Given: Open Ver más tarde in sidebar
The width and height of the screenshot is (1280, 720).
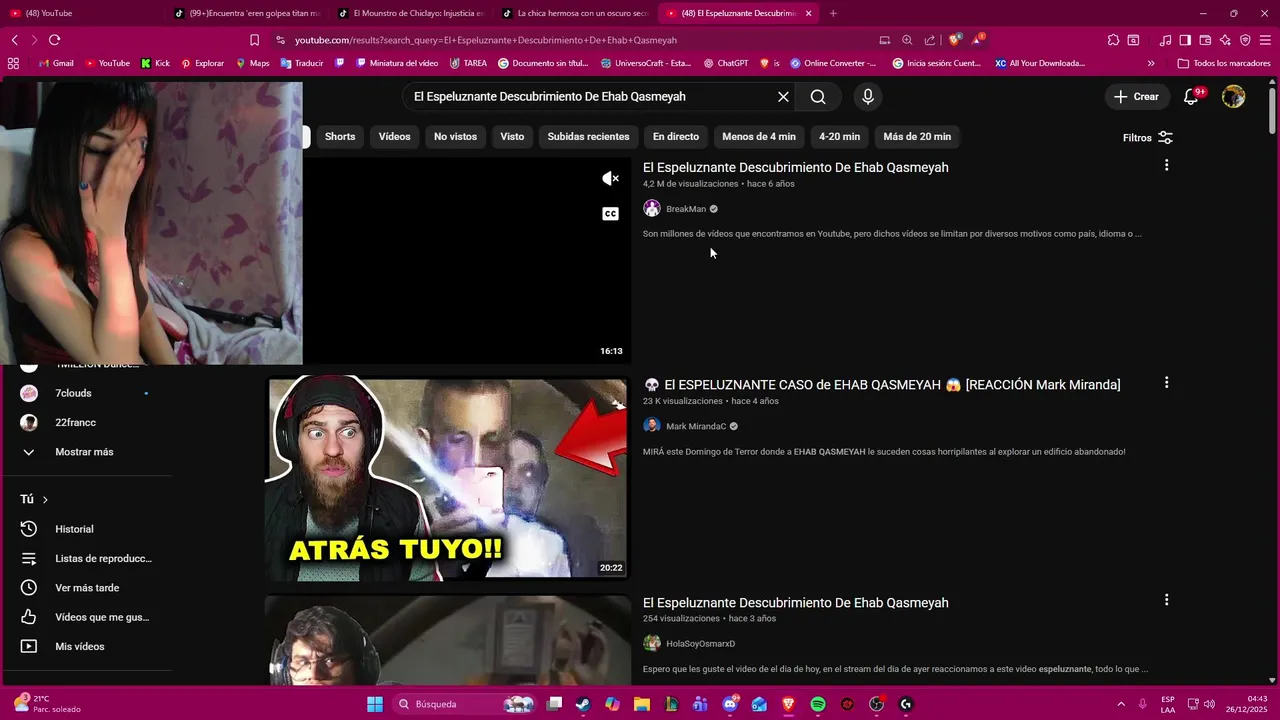Looking at the screenshot, I should point(87,588).
